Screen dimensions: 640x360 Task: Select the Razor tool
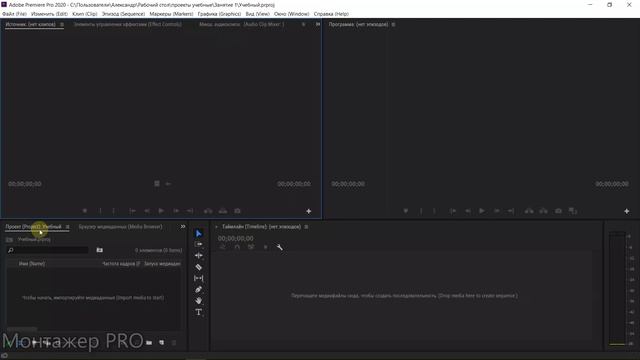tap(199, 267)
